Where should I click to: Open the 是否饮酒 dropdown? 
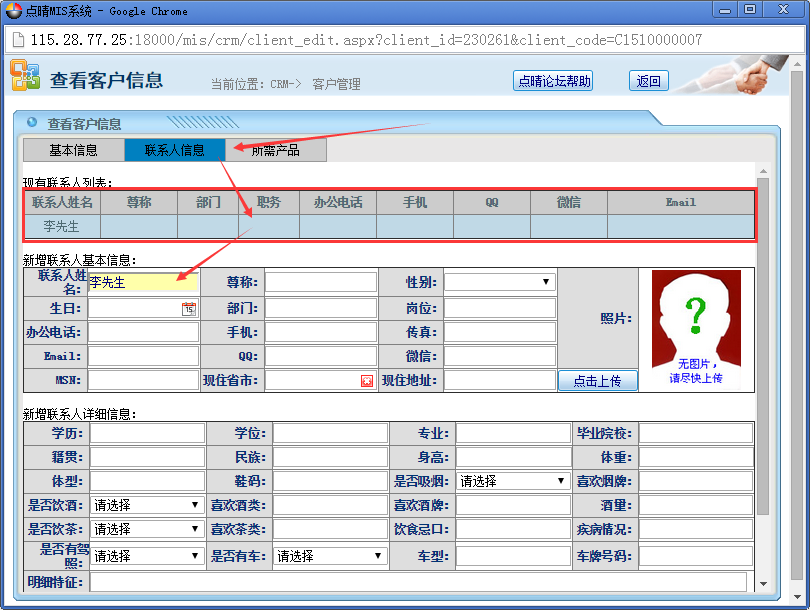pyautogui.click(x=147, y=505)
